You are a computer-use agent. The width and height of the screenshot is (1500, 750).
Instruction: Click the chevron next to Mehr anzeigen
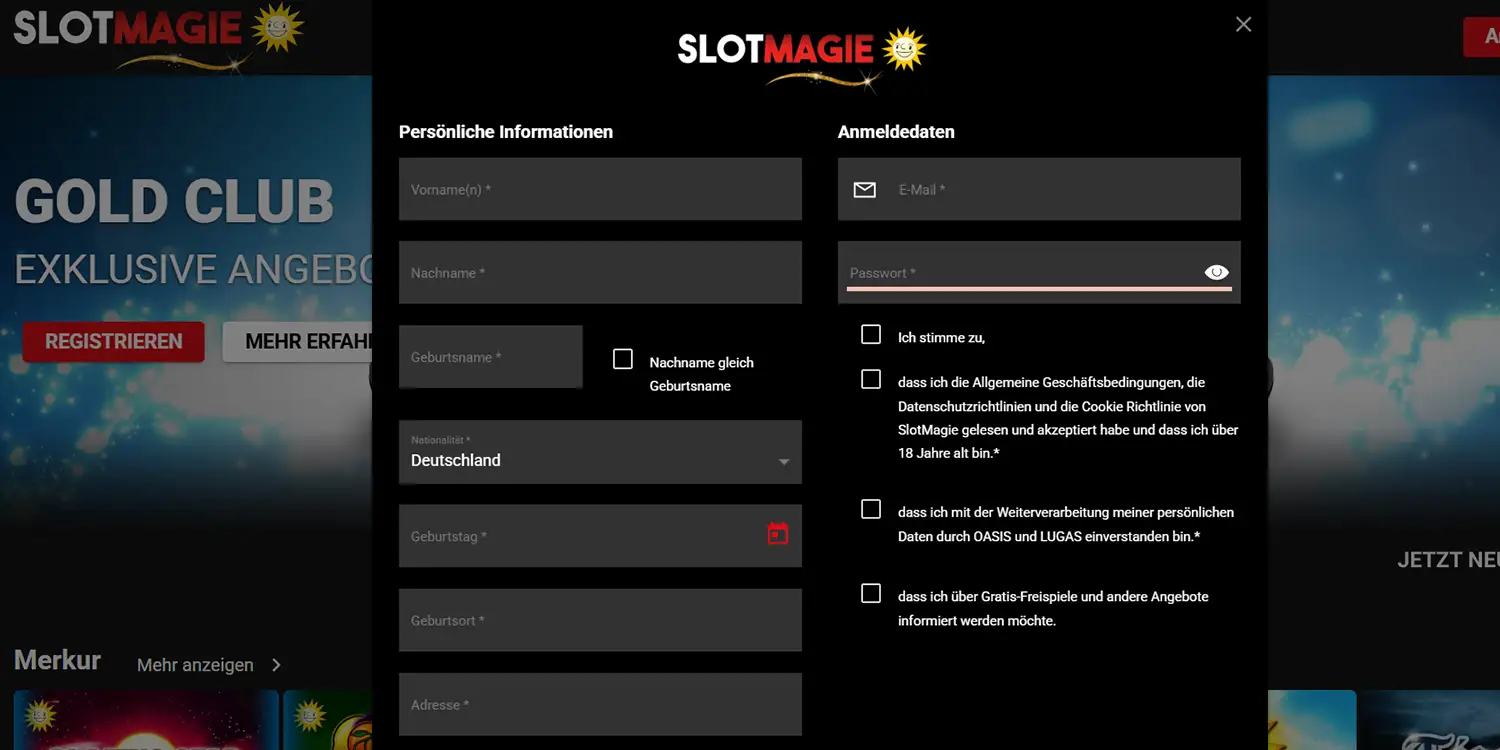[277, 665]
